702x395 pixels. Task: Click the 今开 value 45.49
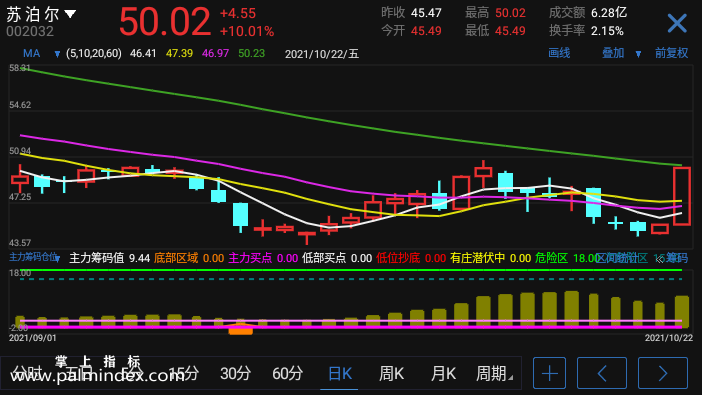coord(426,31)
